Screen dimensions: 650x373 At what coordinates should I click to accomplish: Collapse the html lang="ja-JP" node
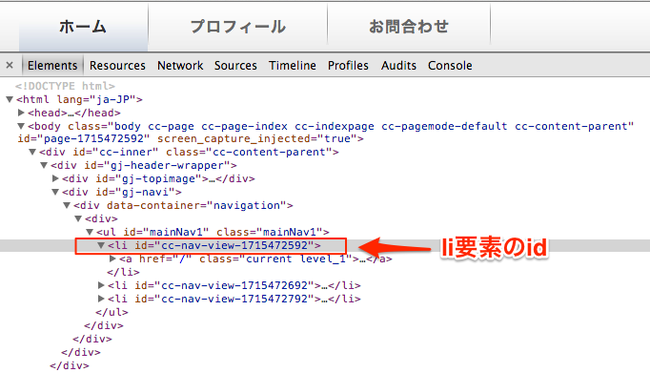[10, 99]
